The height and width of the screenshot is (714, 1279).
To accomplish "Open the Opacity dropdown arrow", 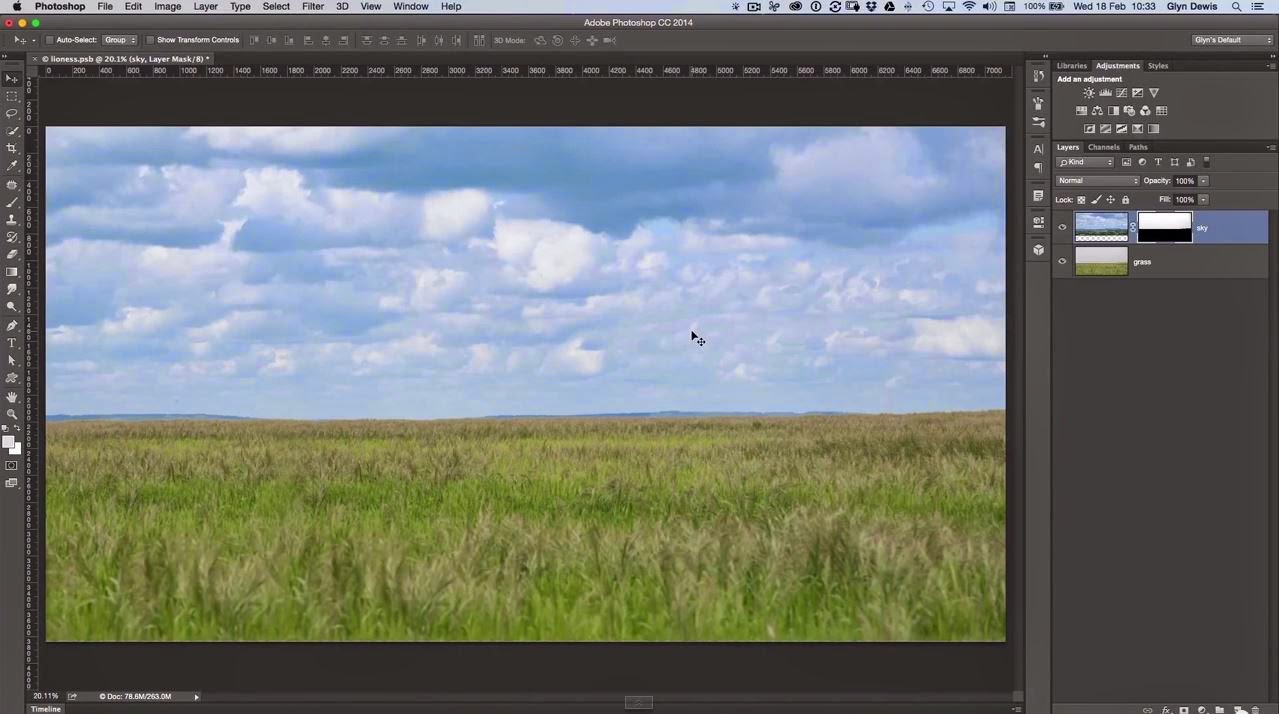I will pos(1204,181).
